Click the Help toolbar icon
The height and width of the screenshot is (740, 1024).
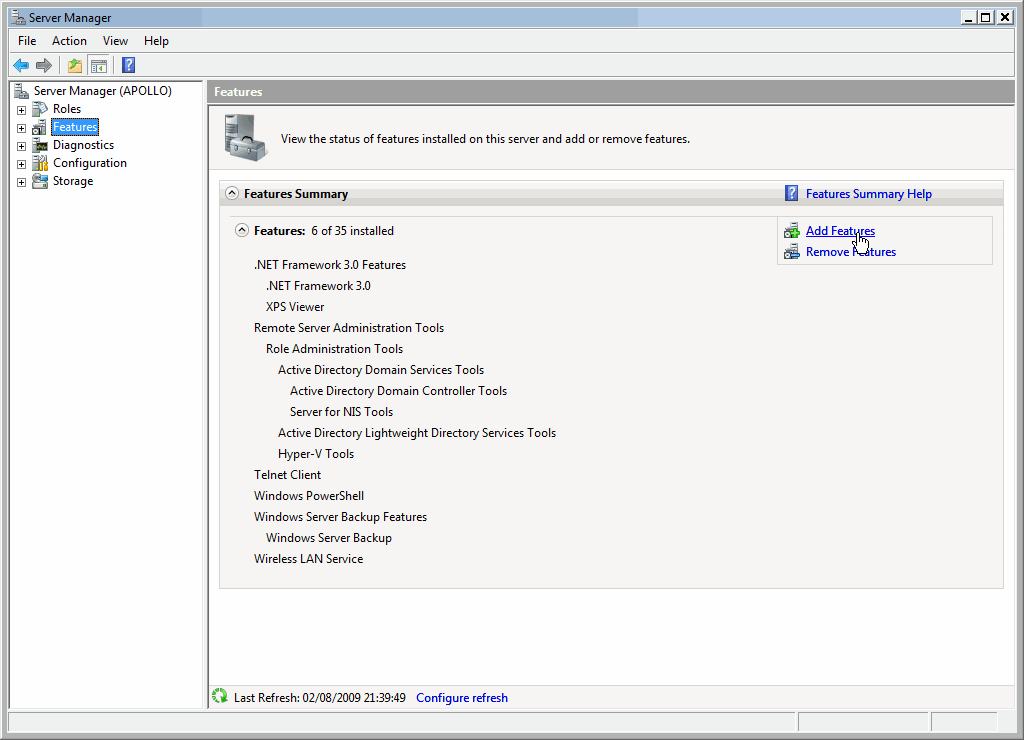pyautogui.click(x=129, y=65)
